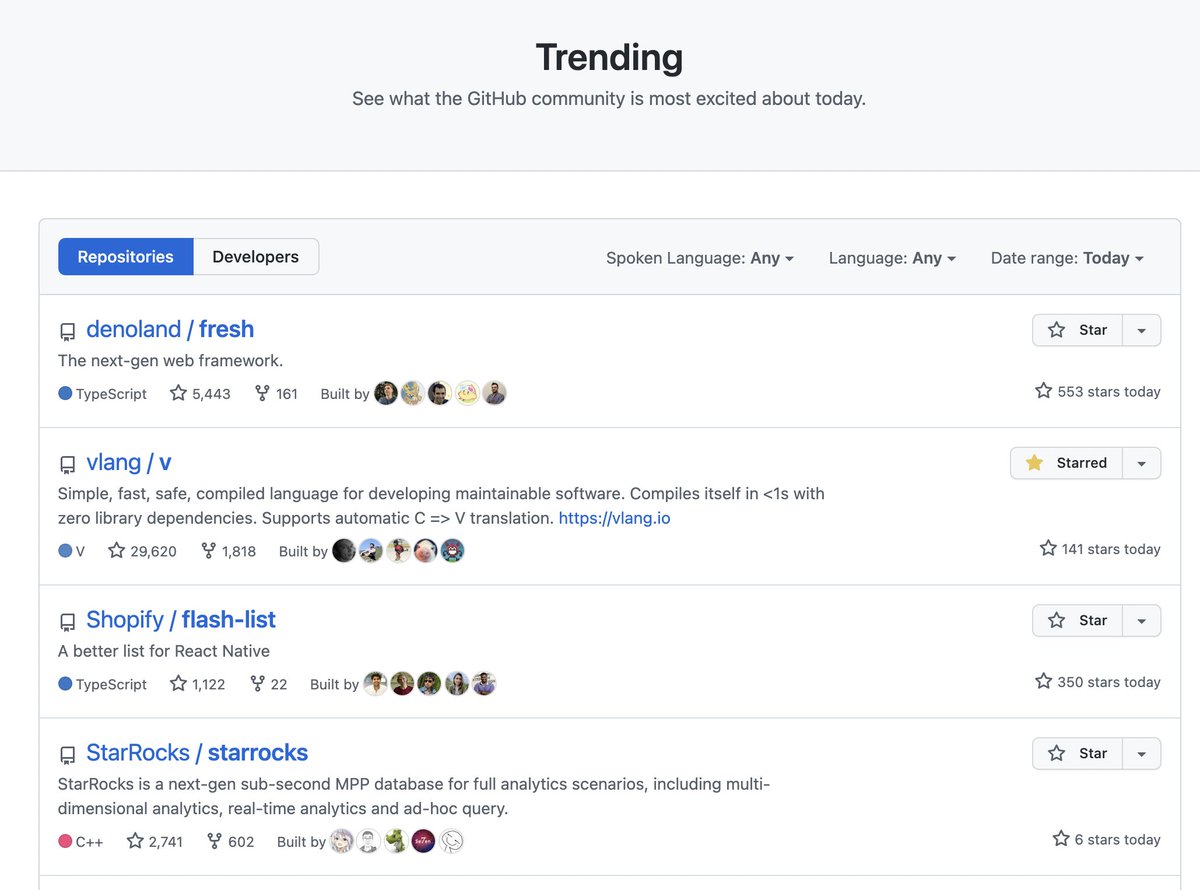Image resolution: width=1200 pixels, height=890 pixels.
Task: Open list dropdown next to vlang Starred button
Action: [x=1142, y=463]
